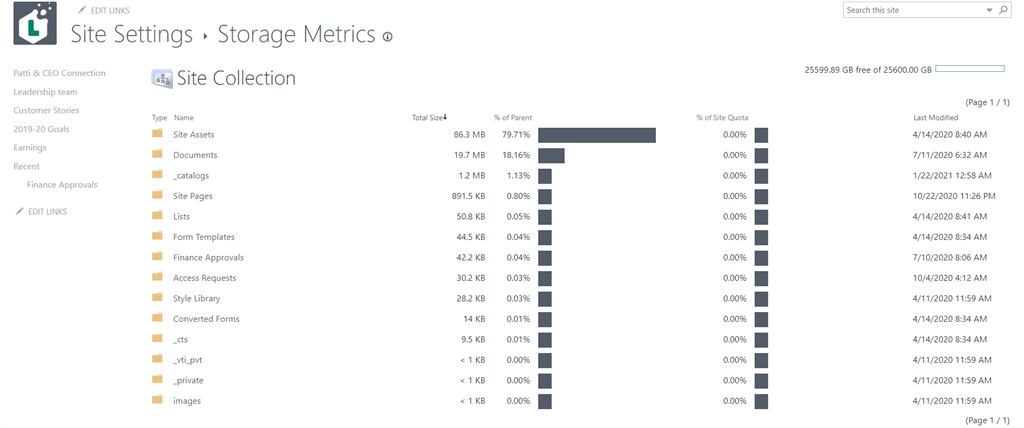Sort by the Total Size column header

click(x=429, y=118)
